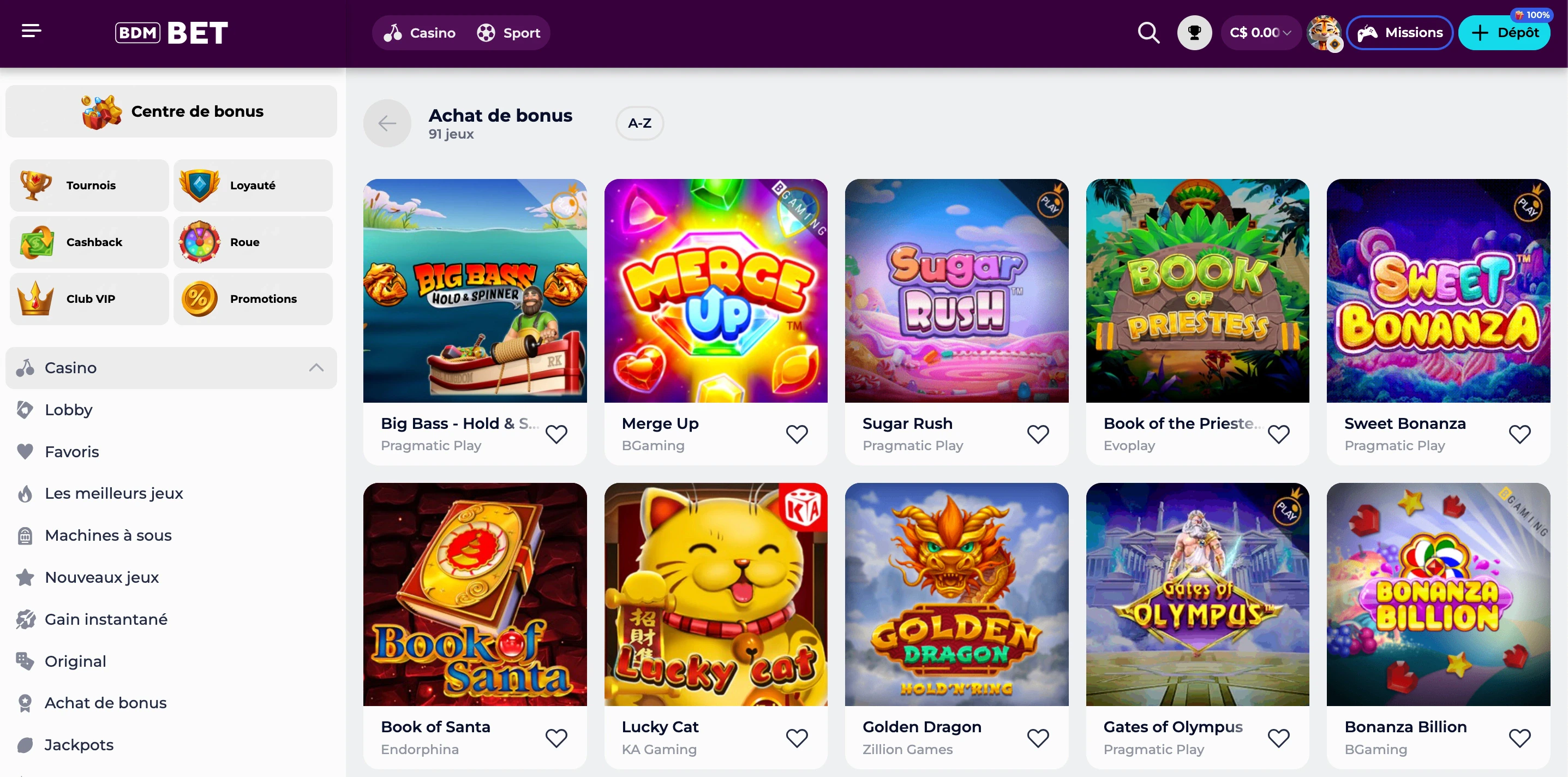Click the back arrow beside Achat de bonus
The width and height of the screenshot is (1568, 777).
(387, 124)
